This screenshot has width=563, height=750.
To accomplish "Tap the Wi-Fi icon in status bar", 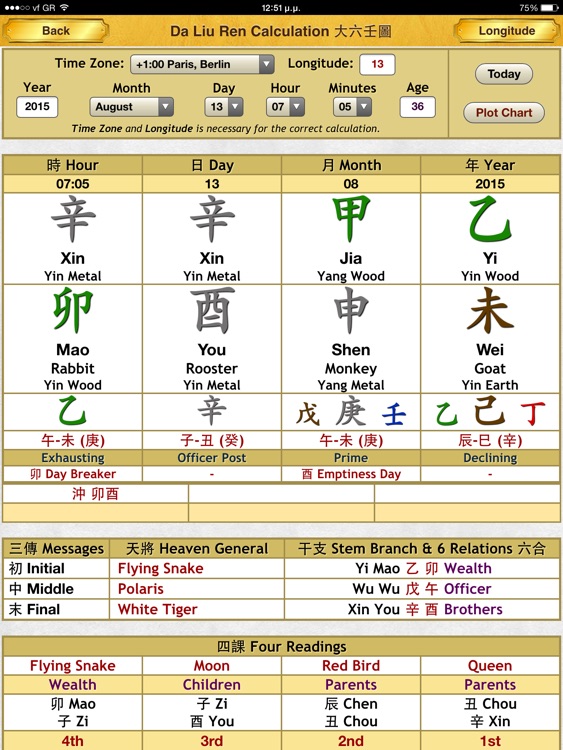I will 65,8.
